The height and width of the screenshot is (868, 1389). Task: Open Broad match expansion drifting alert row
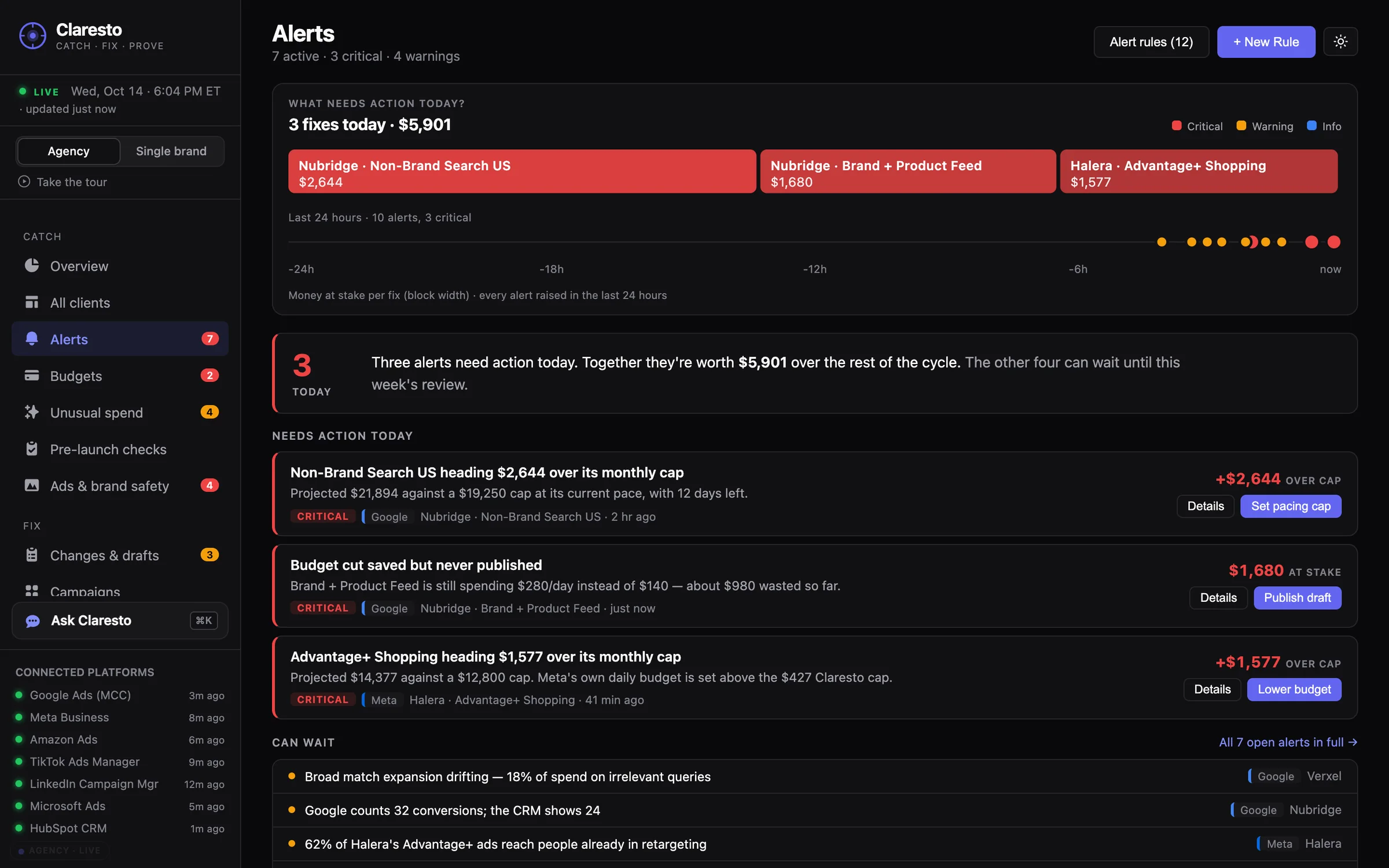[x=814, y=777]
